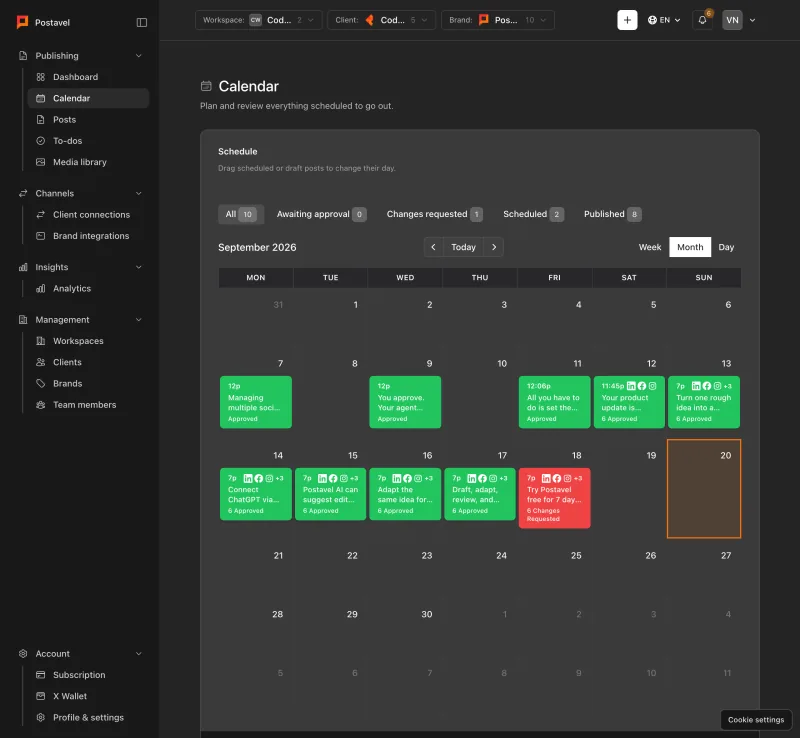
Task: Collapse the Management section
Action: 139,320
